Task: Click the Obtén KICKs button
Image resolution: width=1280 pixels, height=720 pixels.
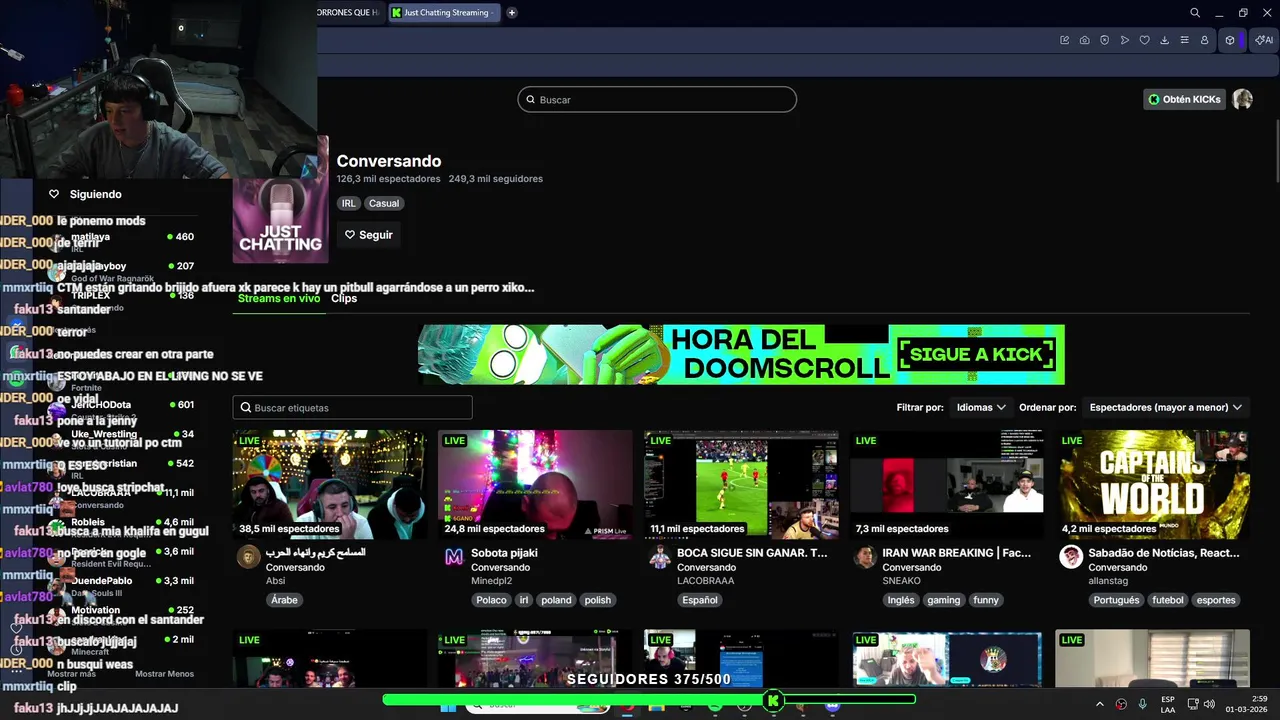Action: point(1184,99)
